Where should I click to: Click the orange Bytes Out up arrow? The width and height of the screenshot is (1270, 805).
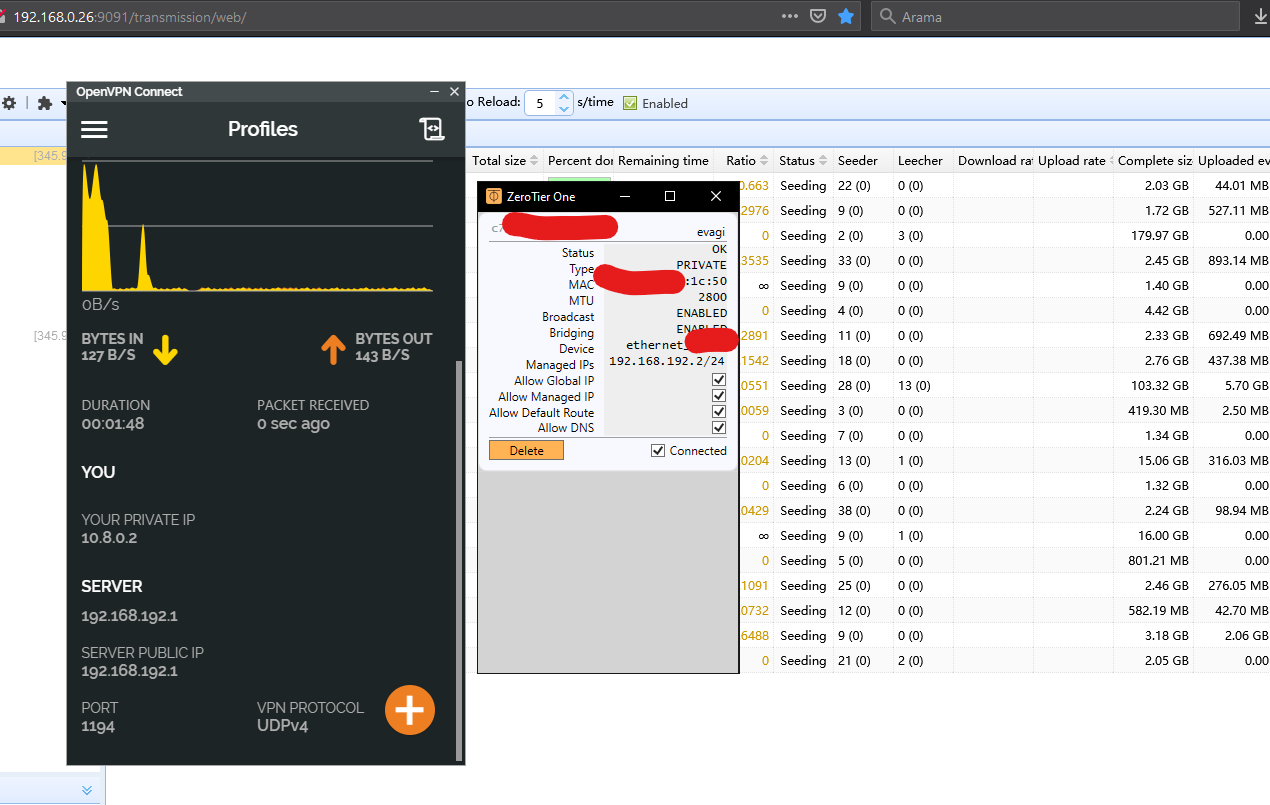pos(332,349)
